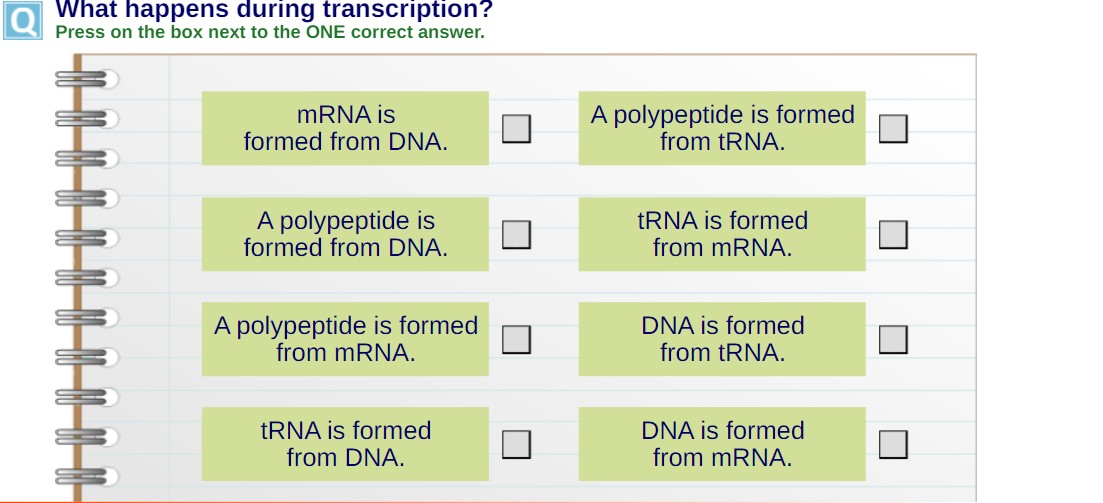The image size is (1103, 503).
Task: Click the 'mRNA is formed from DNA' answer label
Action: tap(345, 128)
